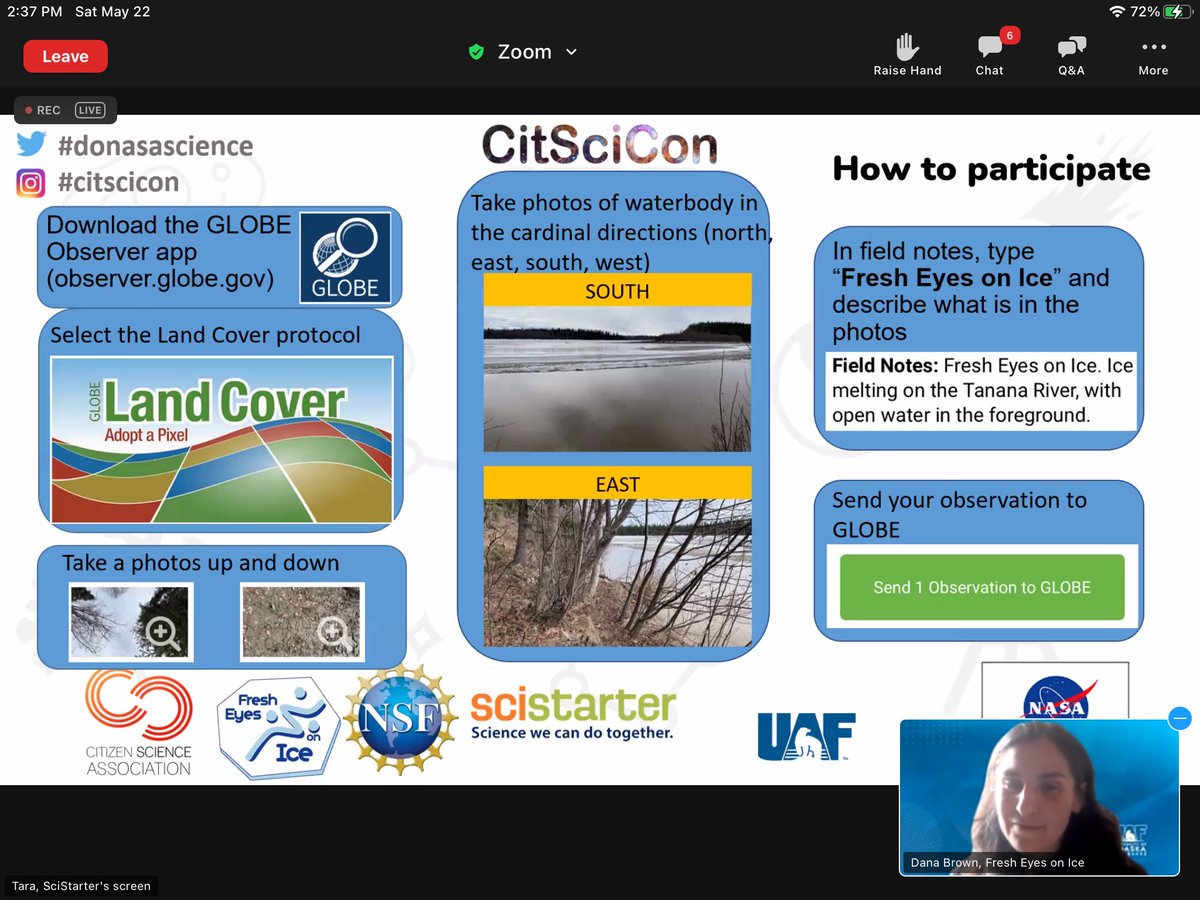Click the Twitter bird beside #donasascience
This screenshot has height=900, width=1200.
click(x=31, y=144)
